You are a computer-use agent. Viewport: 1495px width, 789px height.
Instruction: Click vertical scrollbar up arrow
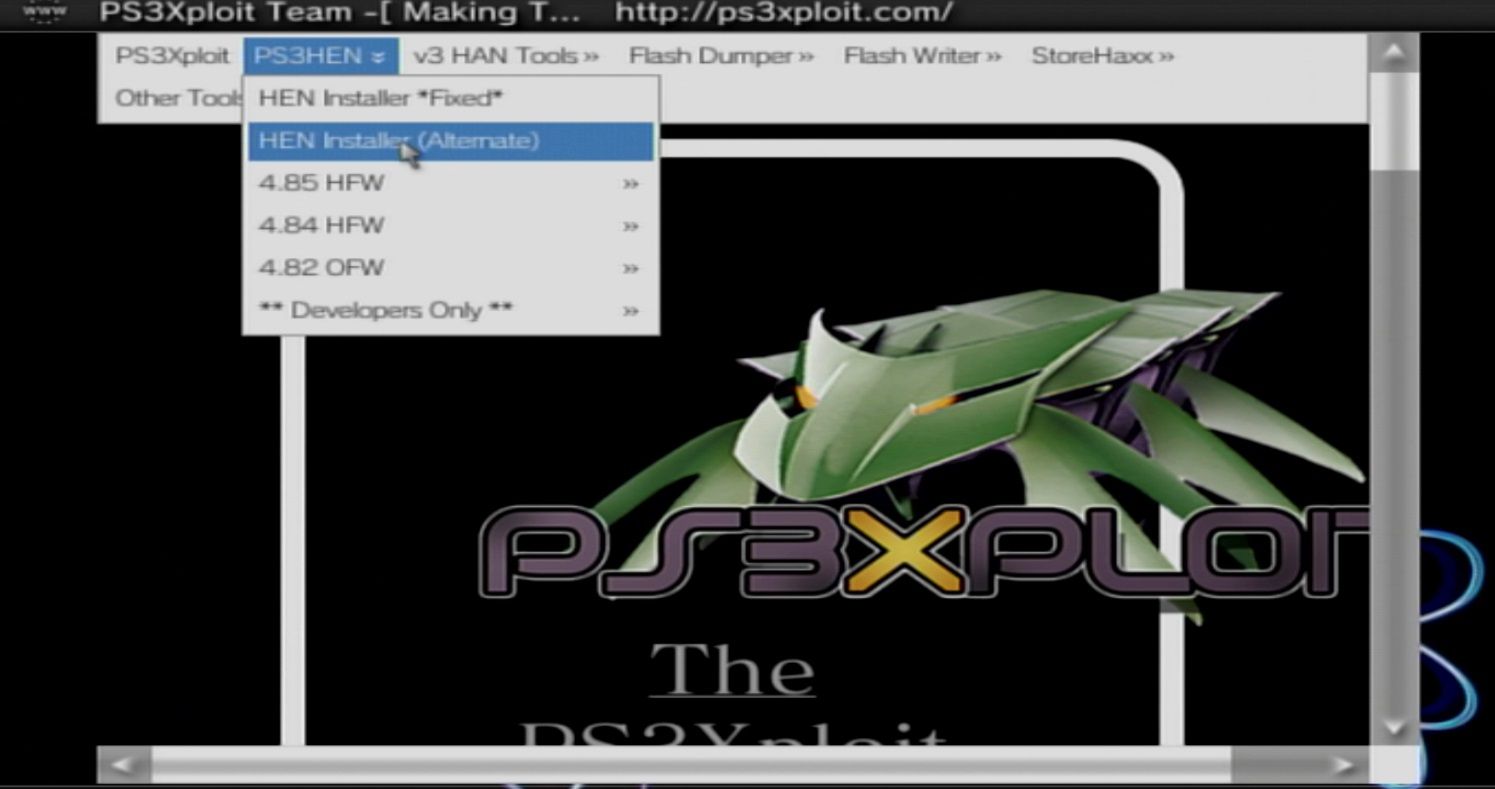tap(1393, 51)
